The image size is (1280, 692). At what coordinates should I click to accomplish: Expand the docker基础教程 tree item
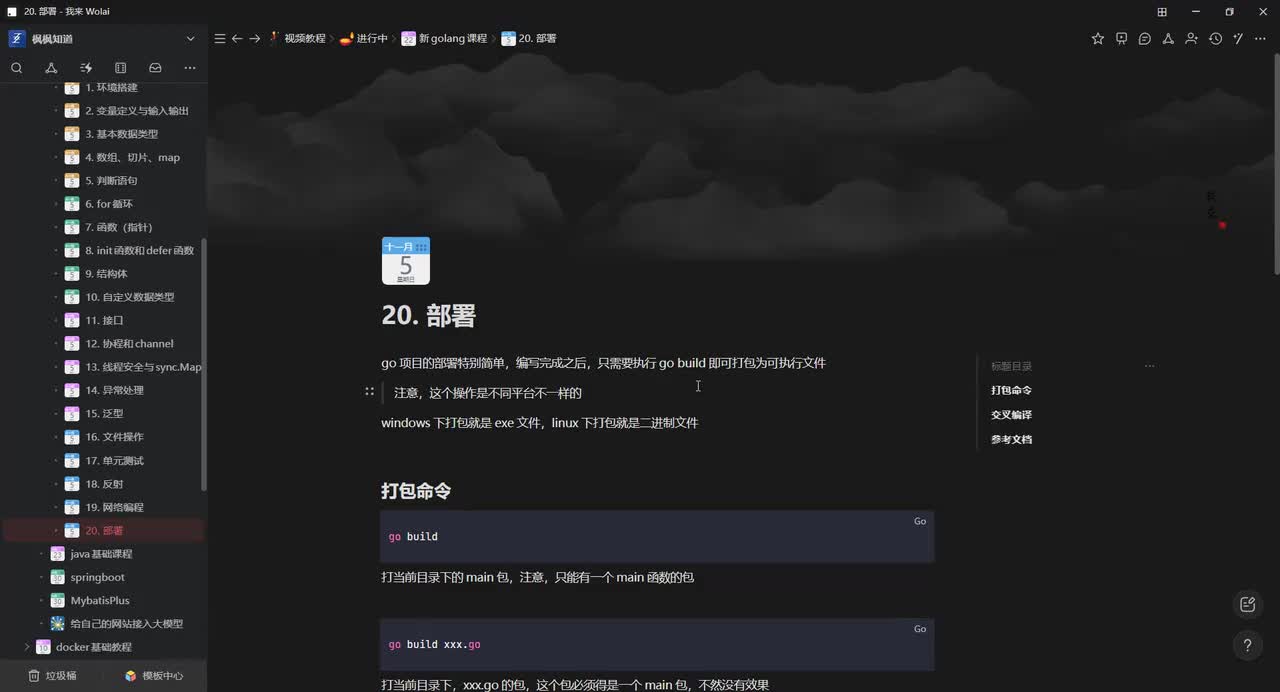coord(27,647)
